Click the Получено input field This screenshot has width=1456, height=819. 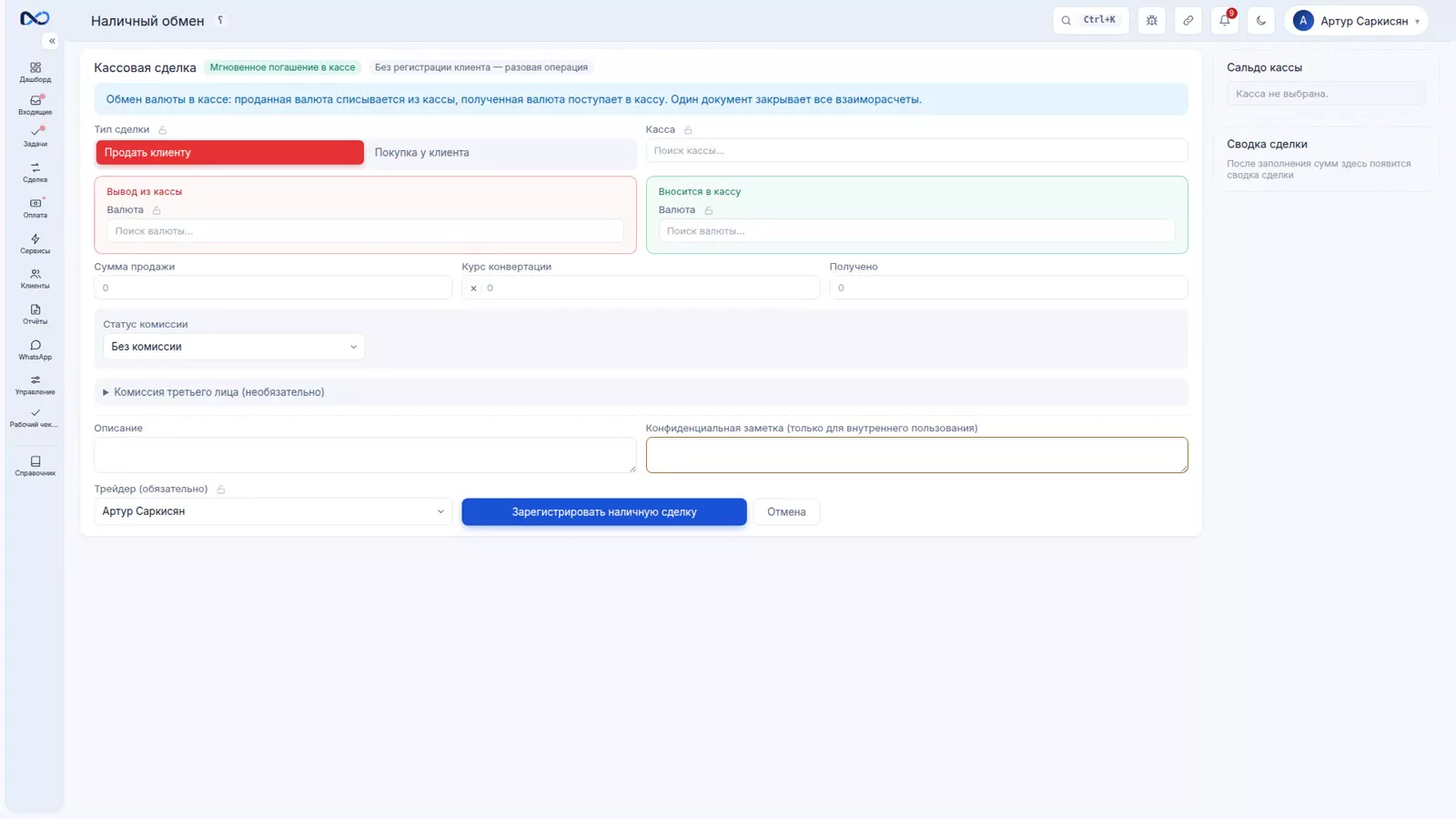point(1008,288)
